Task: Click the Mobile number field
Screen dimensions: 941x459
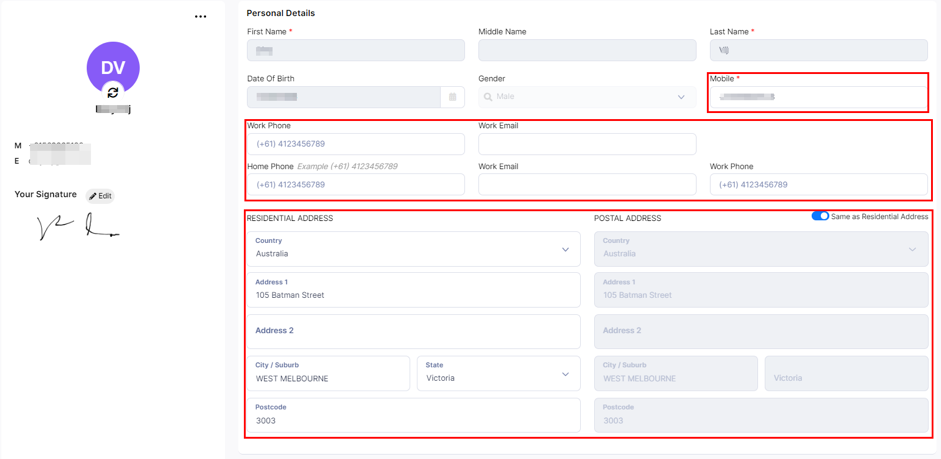Action: tap(818, 97)
